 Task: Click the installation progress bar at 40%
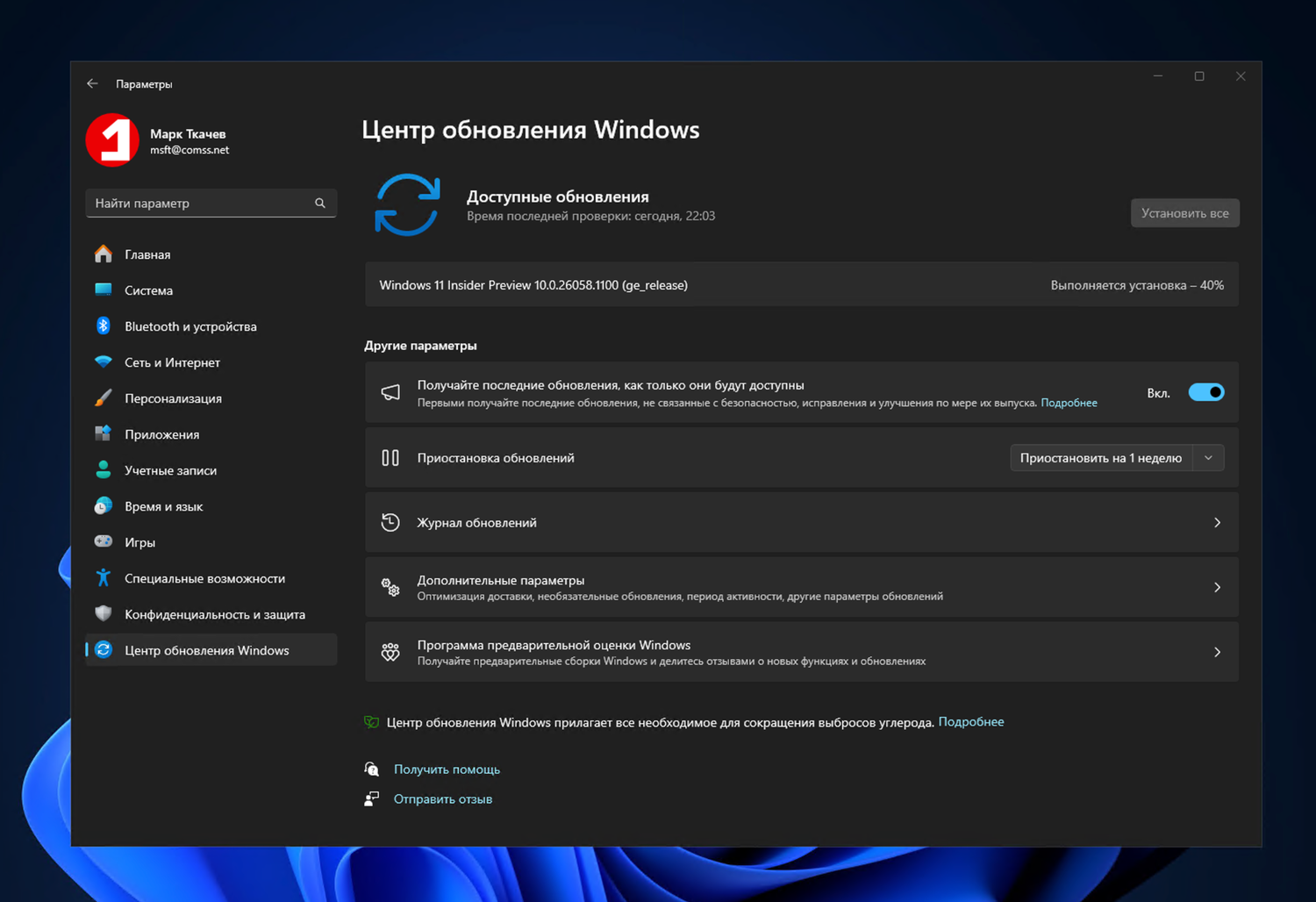tap(800, 284)
